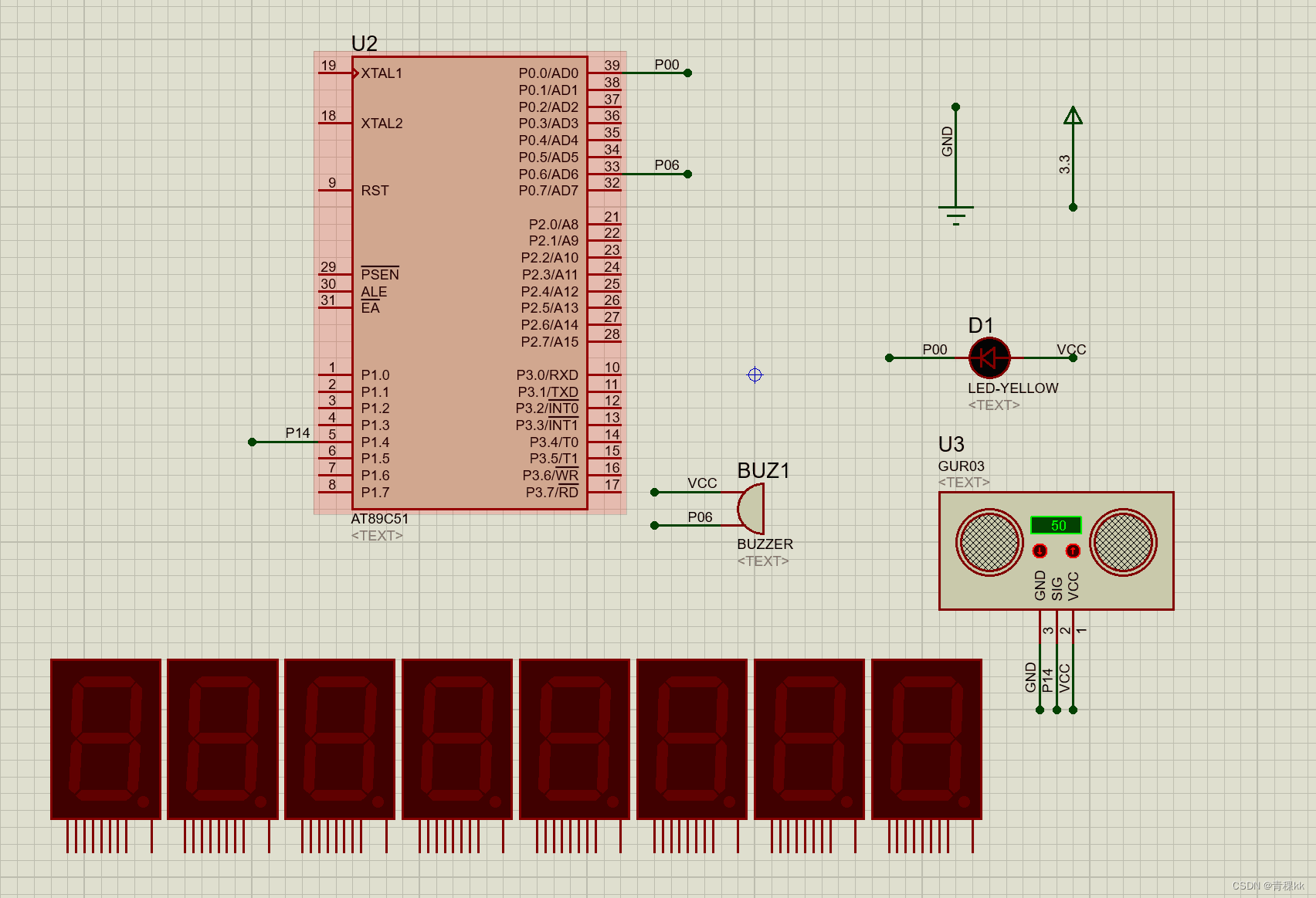Click the P2.0/A8 pin label
Screen dimensions: 1316x898
pyautogui.click(x=553, y=225)
